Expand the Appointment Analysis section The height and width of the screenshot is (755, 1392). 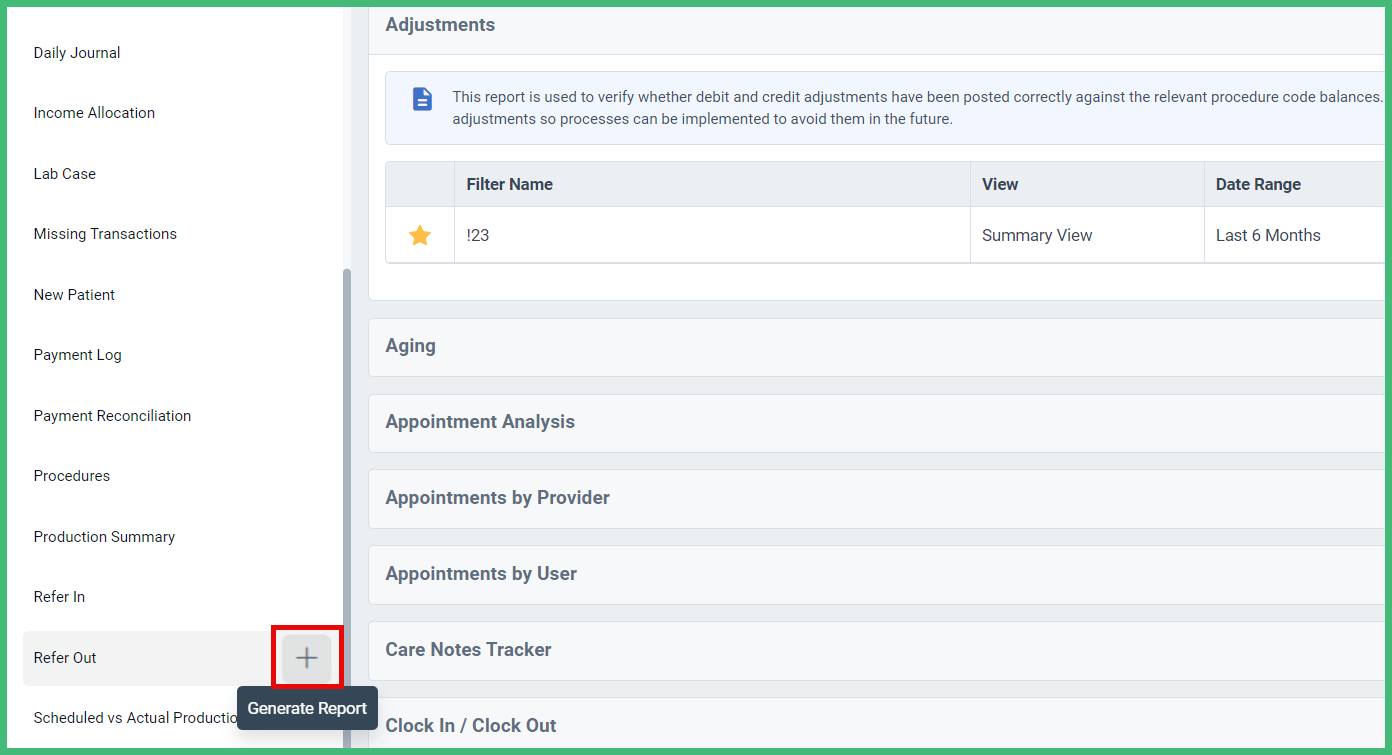(480, 422)
